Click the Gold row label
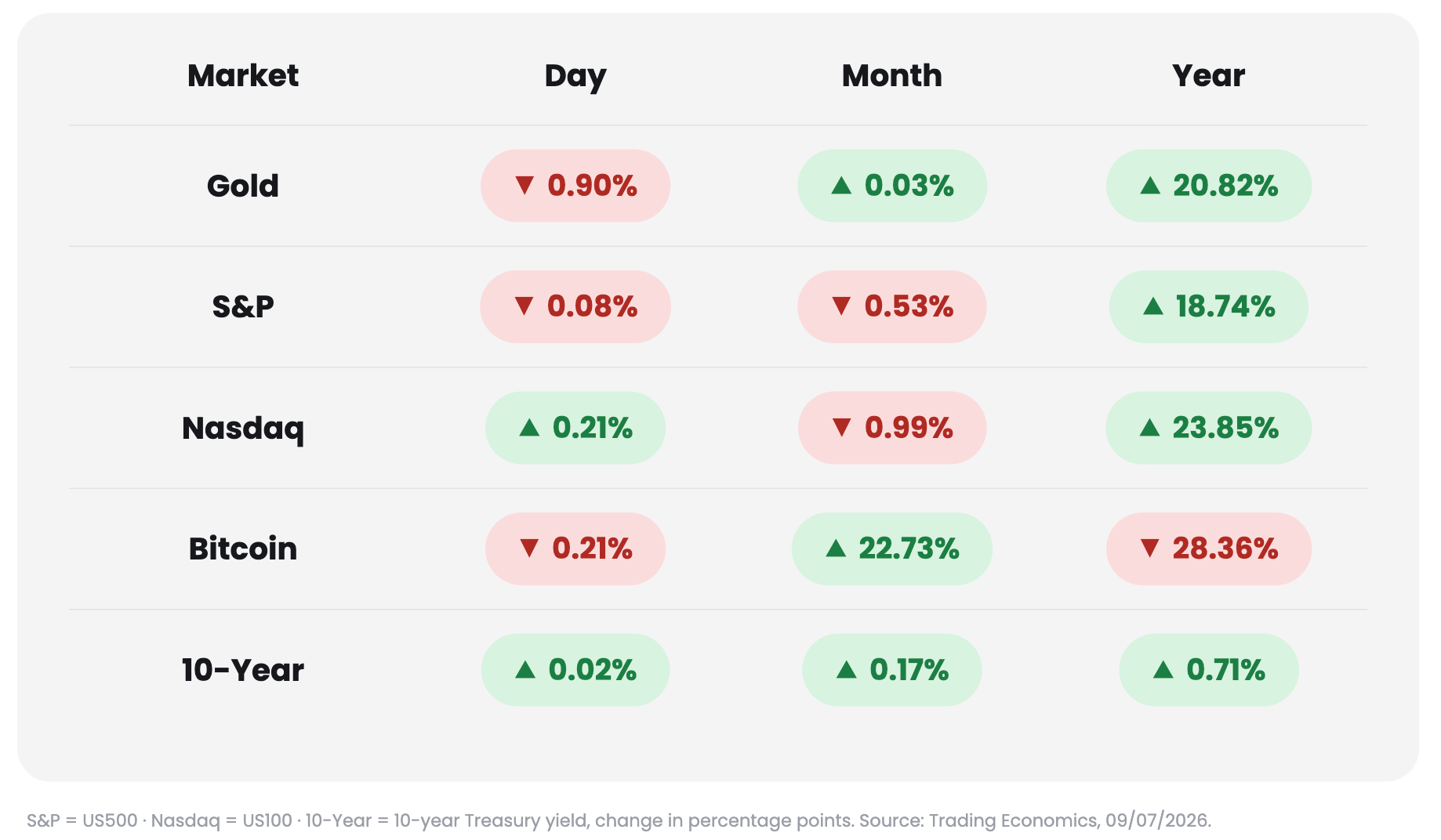The height and width of the screenshot is (840, 1441). 243,186
